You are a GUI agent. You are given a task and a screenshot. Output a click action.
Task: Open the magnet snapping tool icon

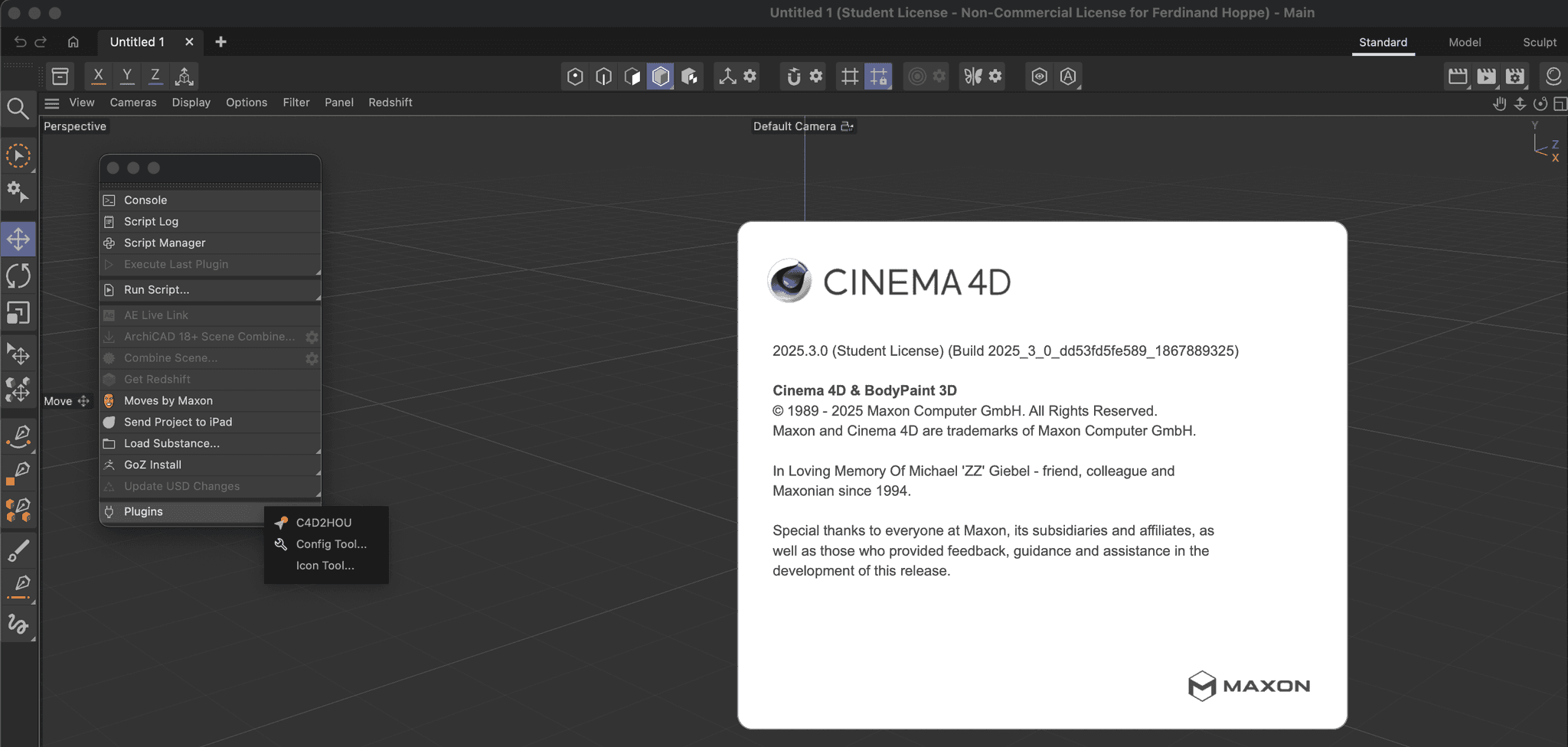click(x=794, y=77)
